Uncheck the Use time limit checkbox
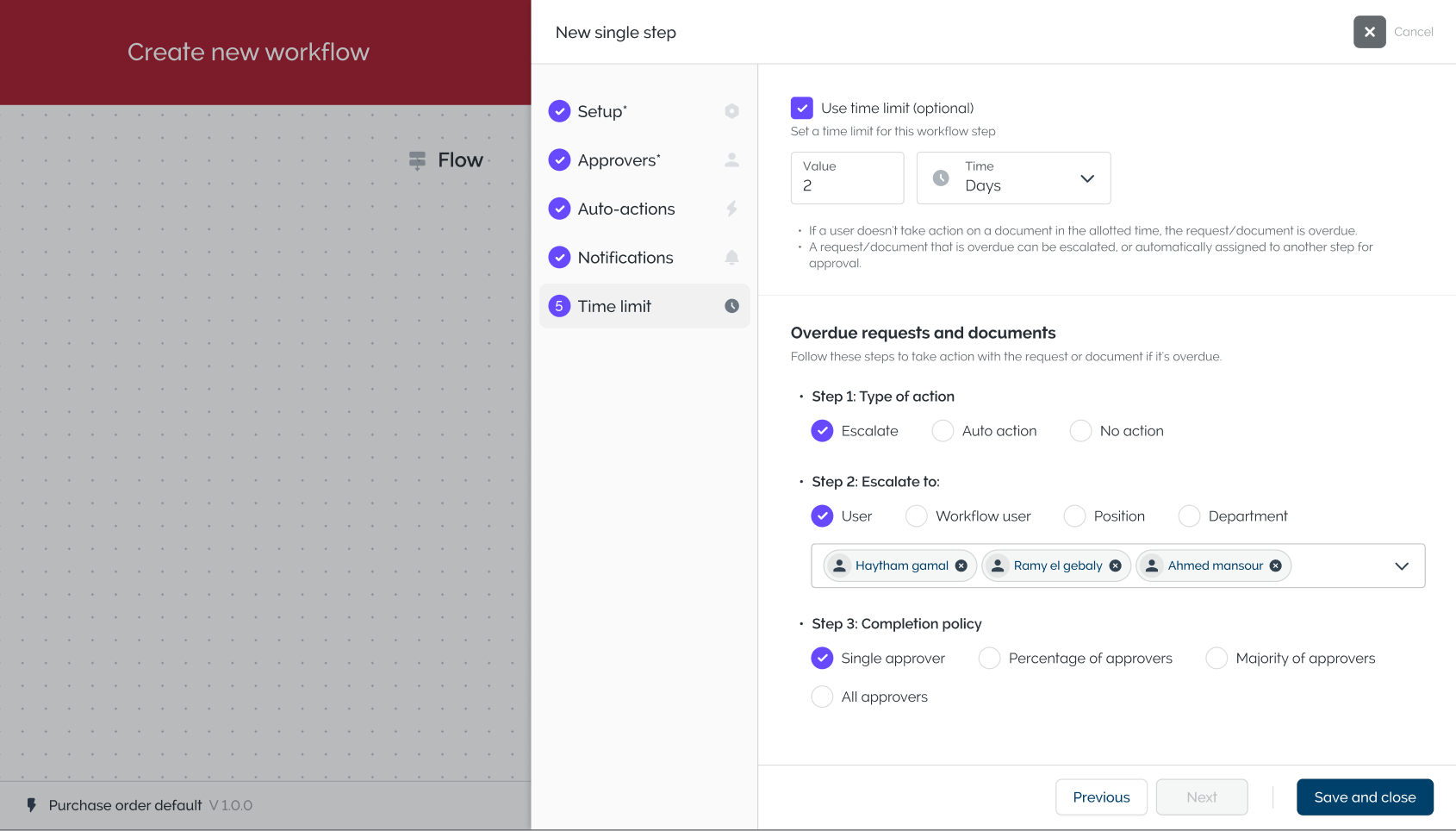The height and width of the screenshot is (831, 1456). coord(802,108)
